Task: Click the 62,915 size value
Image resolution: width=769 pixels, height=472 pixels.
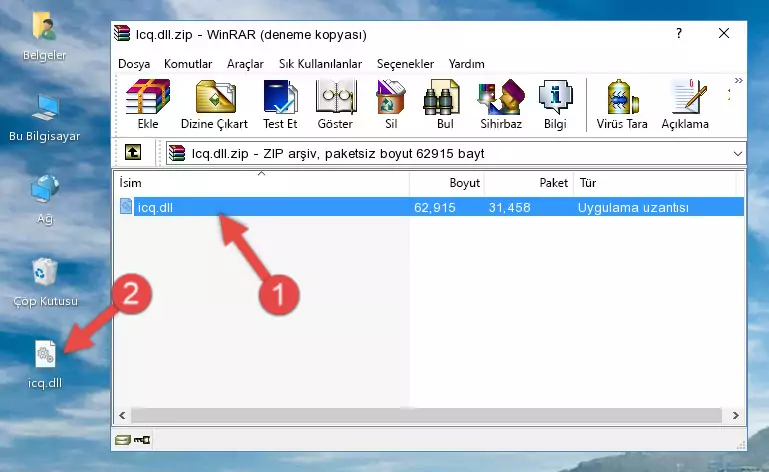Action: coord(435,208)
